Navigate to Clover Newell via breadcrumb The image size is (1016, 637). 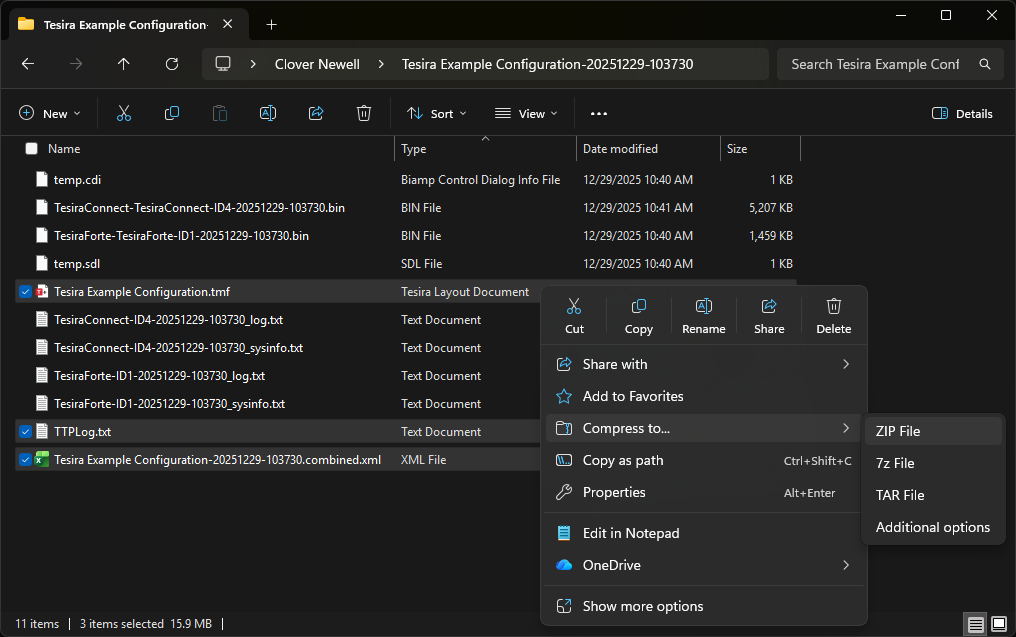(316, 63)
